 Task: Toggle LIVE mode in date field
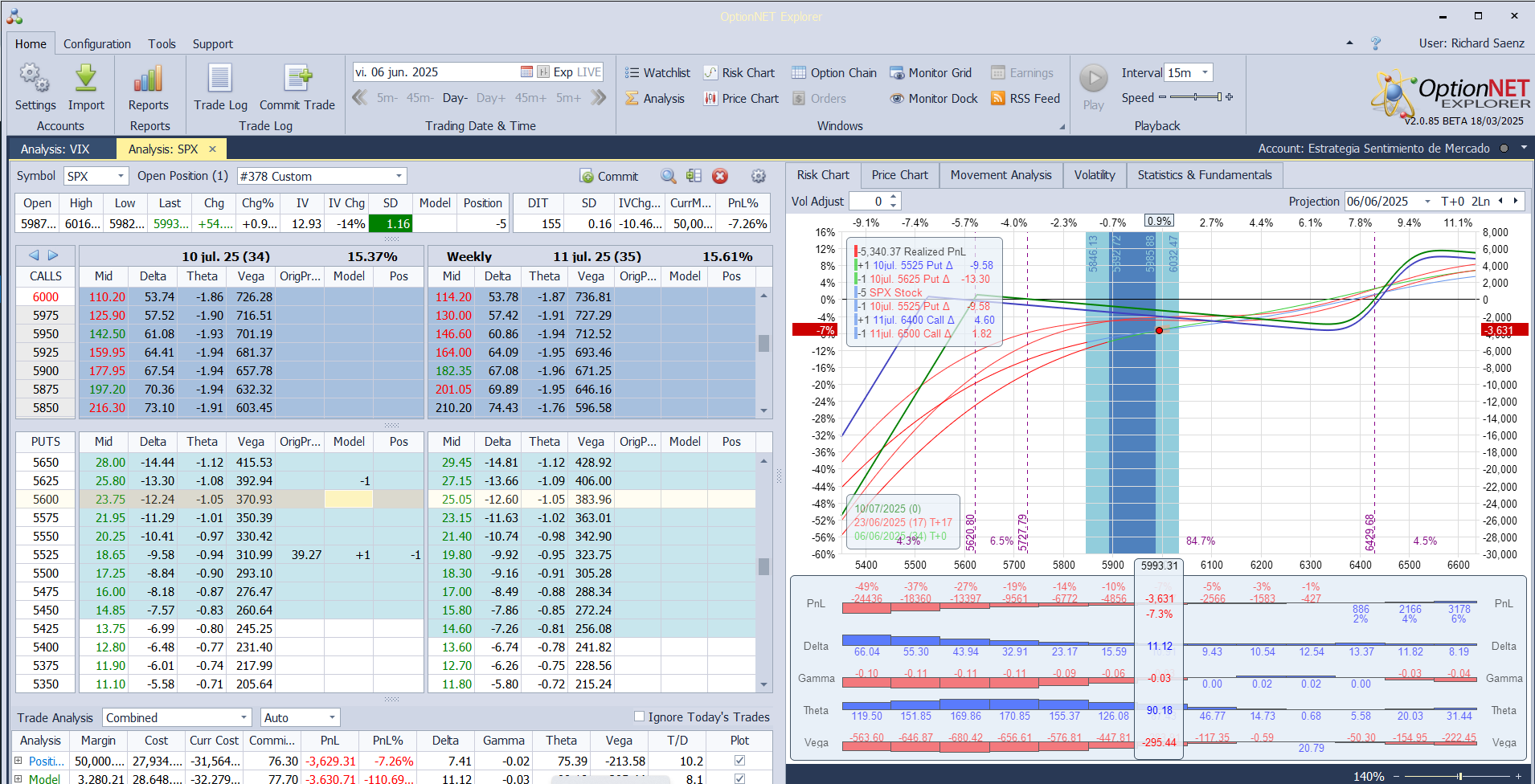[588, 71]
